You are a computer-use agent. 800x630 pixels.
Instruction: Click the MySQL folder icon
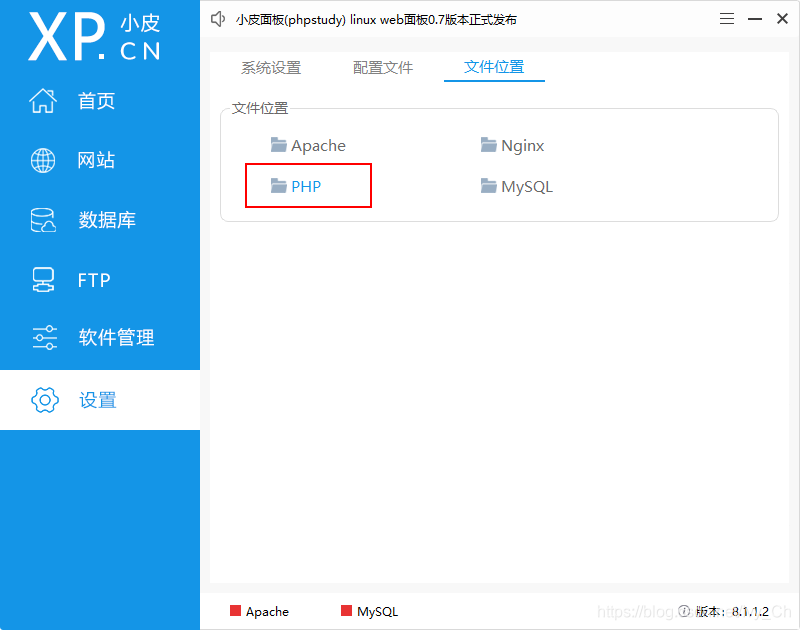coord(488,186)
